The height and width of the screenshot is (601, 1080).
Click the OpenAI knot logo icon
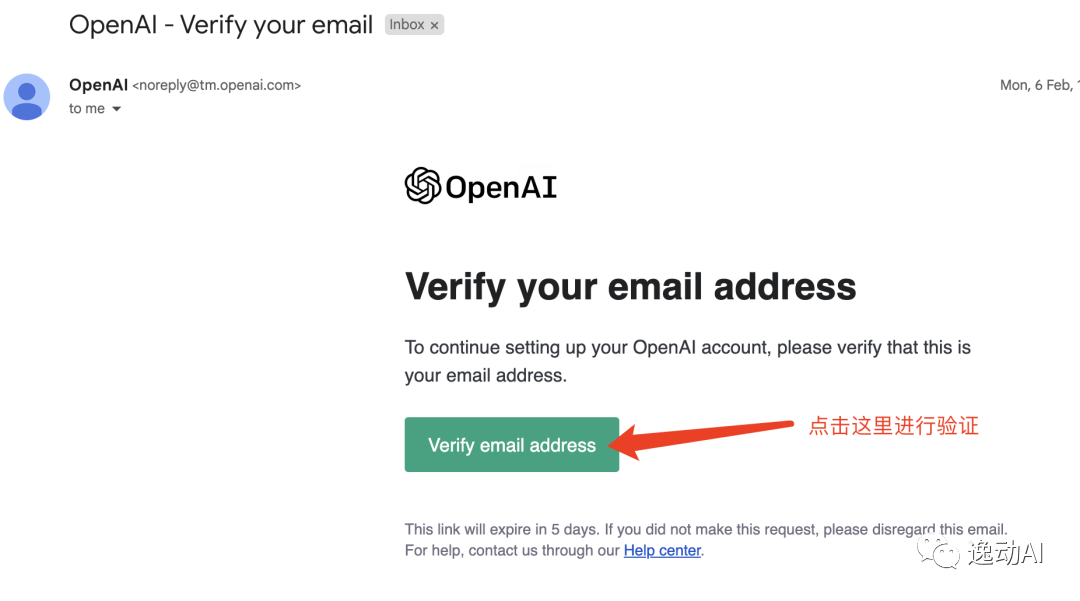[423, 186]
